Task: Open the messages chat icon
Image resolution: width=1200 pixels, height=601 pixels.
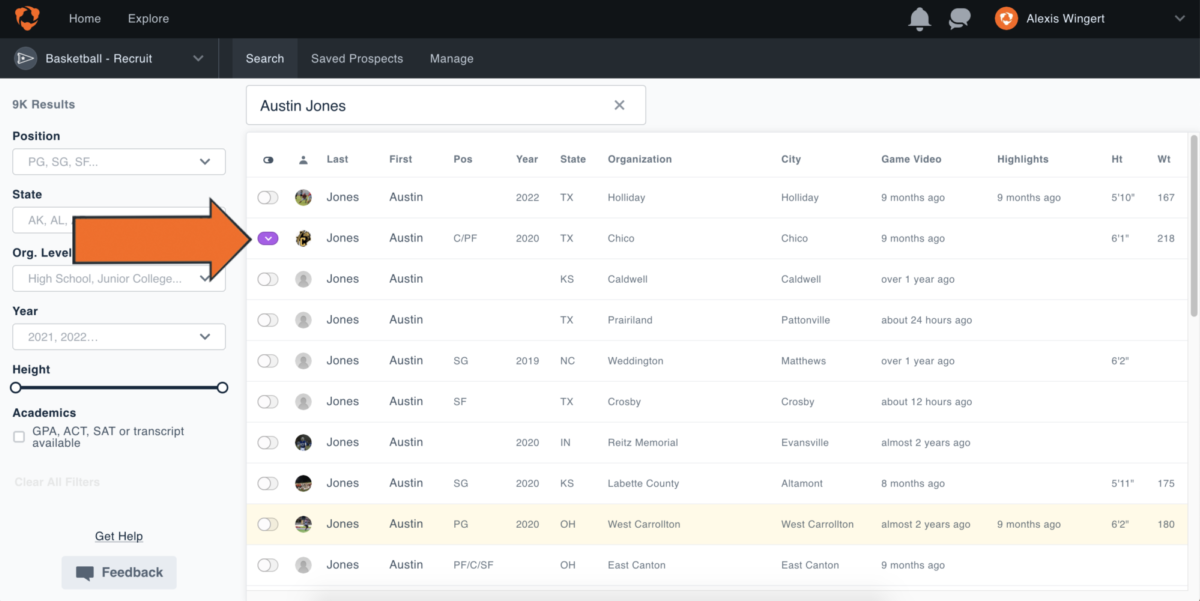Action: [960, 18]
